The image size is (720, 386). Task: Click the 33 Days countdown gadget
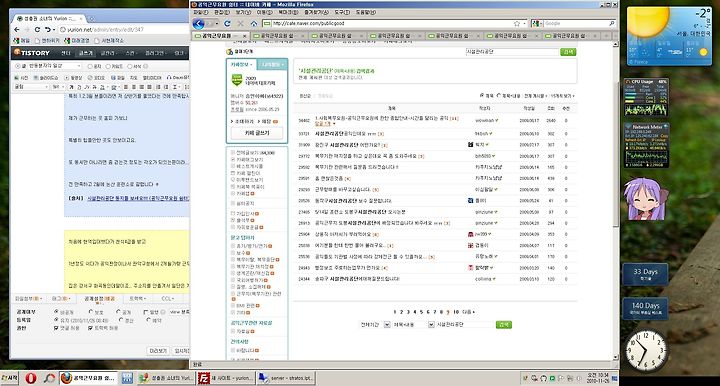[646, 274]
